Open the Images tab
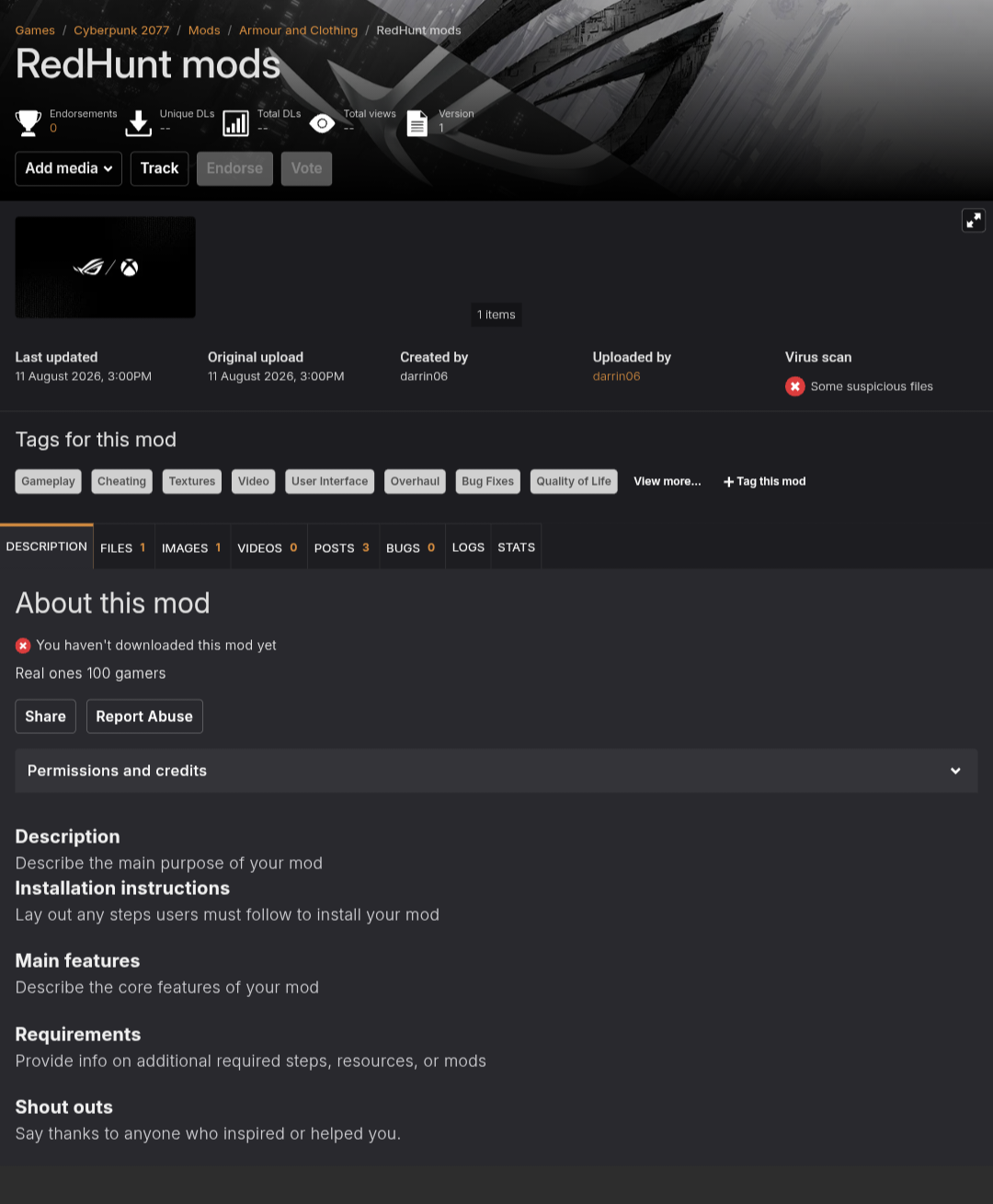Image resolution: width=993 pixels, height=1204 pixels. (x=192, y=547)
